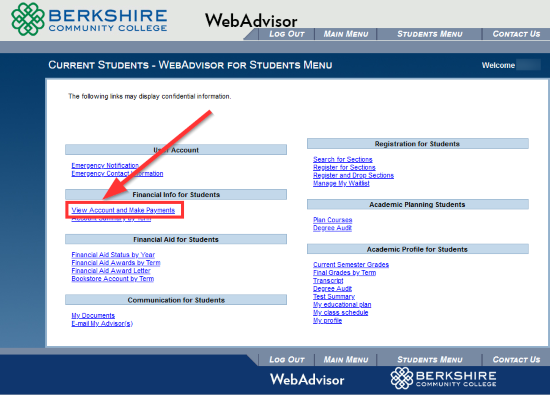Click the Welcome text
The height and width of the screenshot is (395, 550).
(x=498, y=65)
